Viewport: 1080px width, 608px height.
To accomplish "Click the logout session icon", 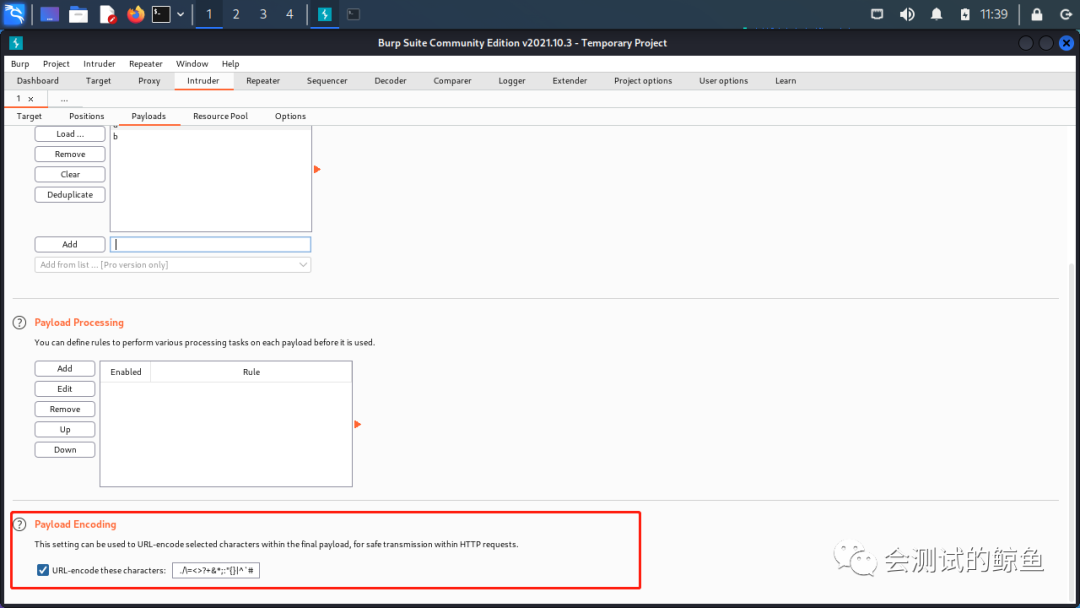I will click(1066, 14).
